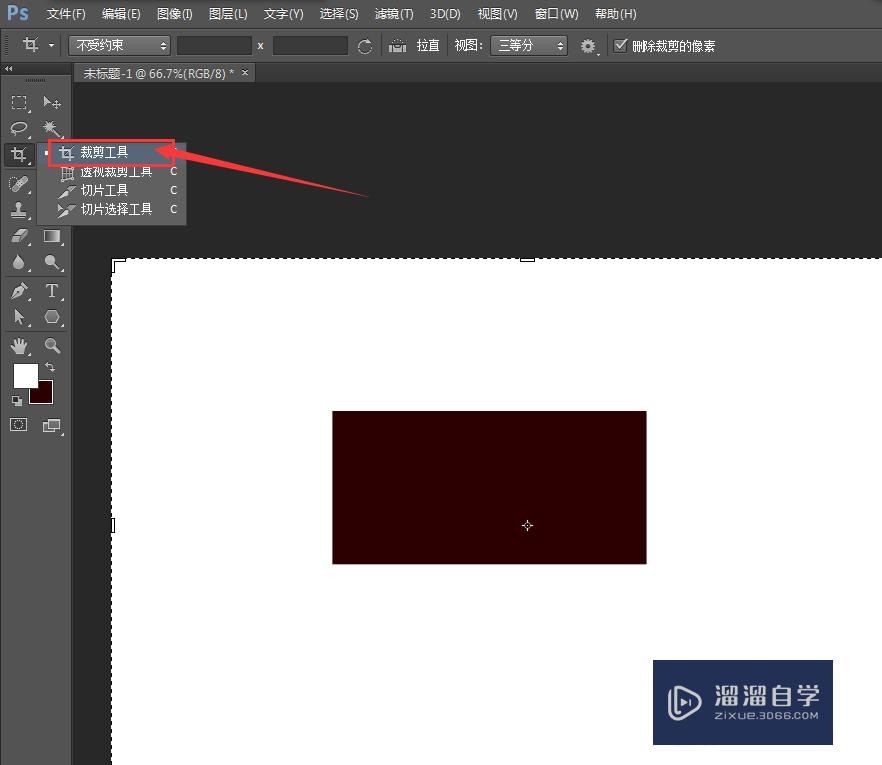882x765 pixels.
Task: Choose 裁剪工具 from the flyout
Action: [111, 152]
